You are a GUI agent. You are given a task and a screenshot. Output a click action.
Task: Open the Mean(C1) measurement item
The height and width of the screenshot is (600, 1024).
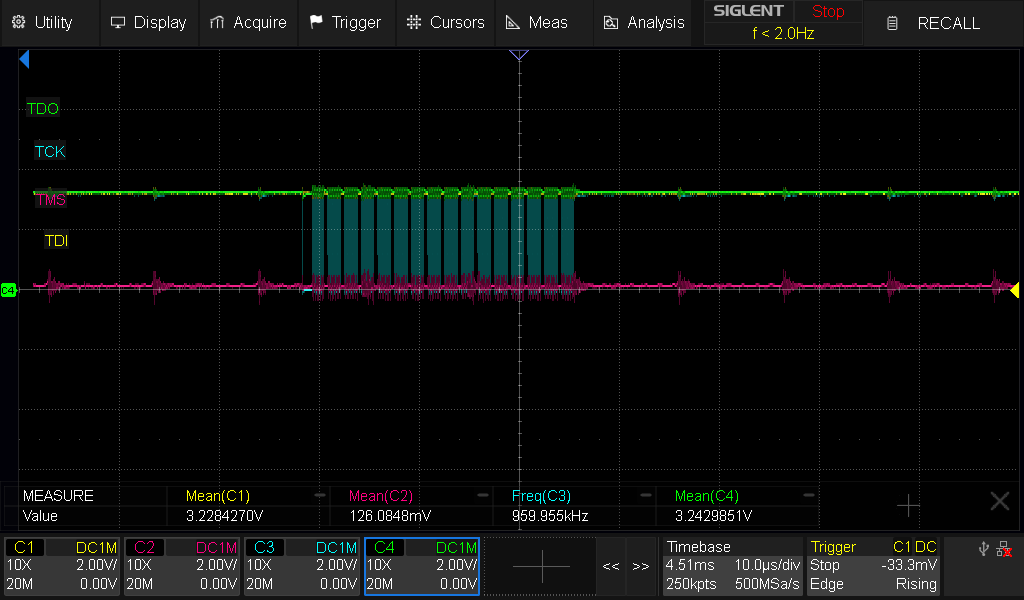tap(218, 496)
